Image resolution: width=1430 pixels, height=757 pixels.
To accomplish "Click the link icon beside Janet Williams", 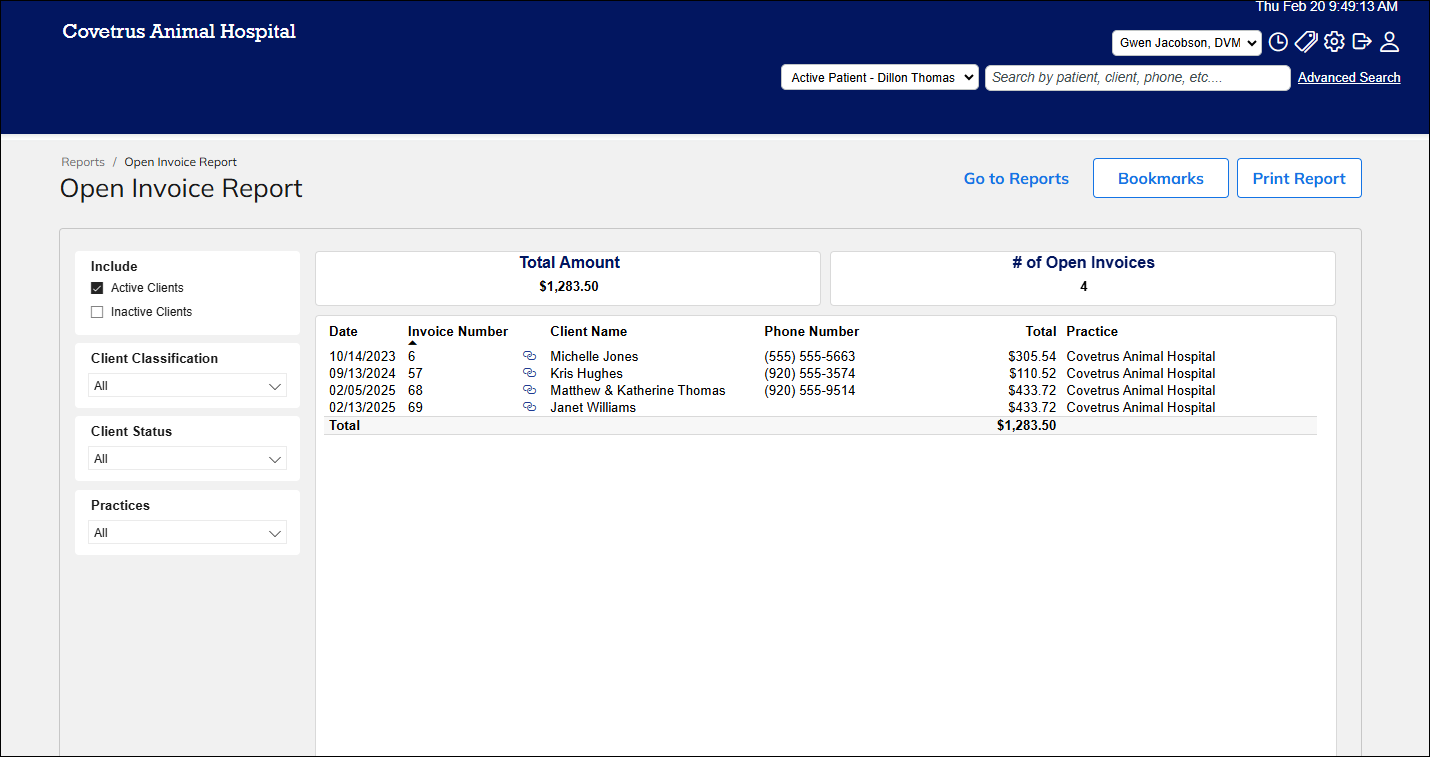I will coord(530,406).
